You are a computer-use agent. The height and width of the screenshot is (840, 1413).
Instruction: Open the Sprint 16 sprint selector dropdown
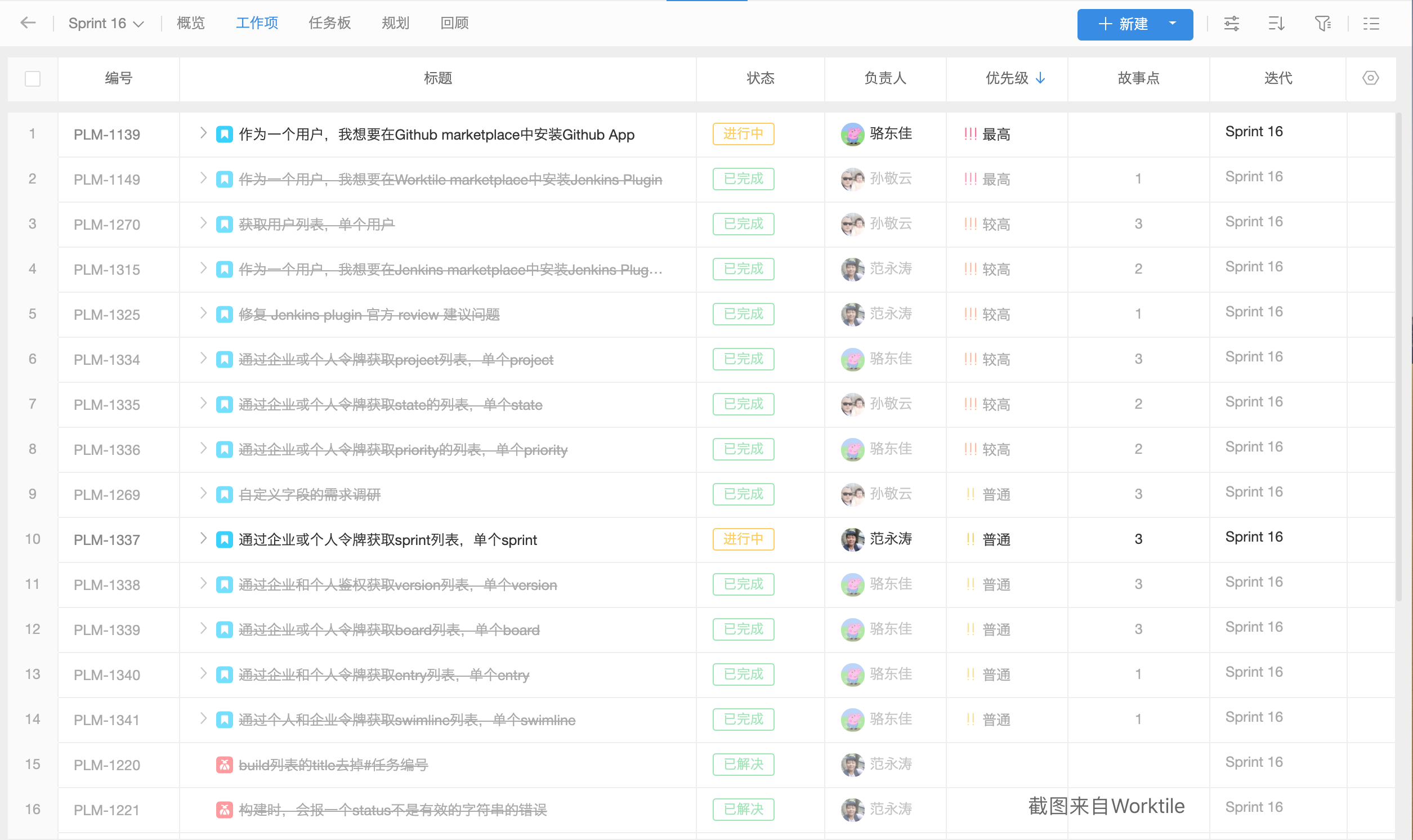point(106,23)
